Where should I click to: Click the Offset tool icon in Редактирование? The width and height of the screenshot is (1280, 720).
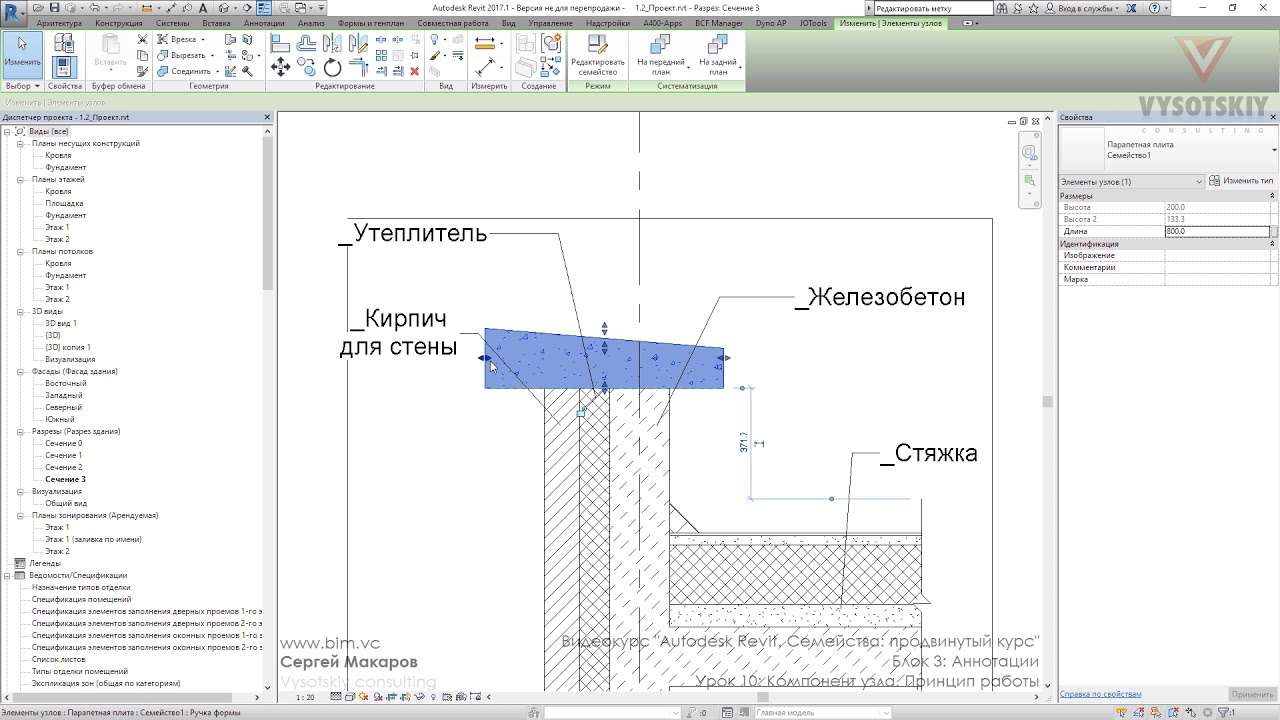click(x=306, y=43)
